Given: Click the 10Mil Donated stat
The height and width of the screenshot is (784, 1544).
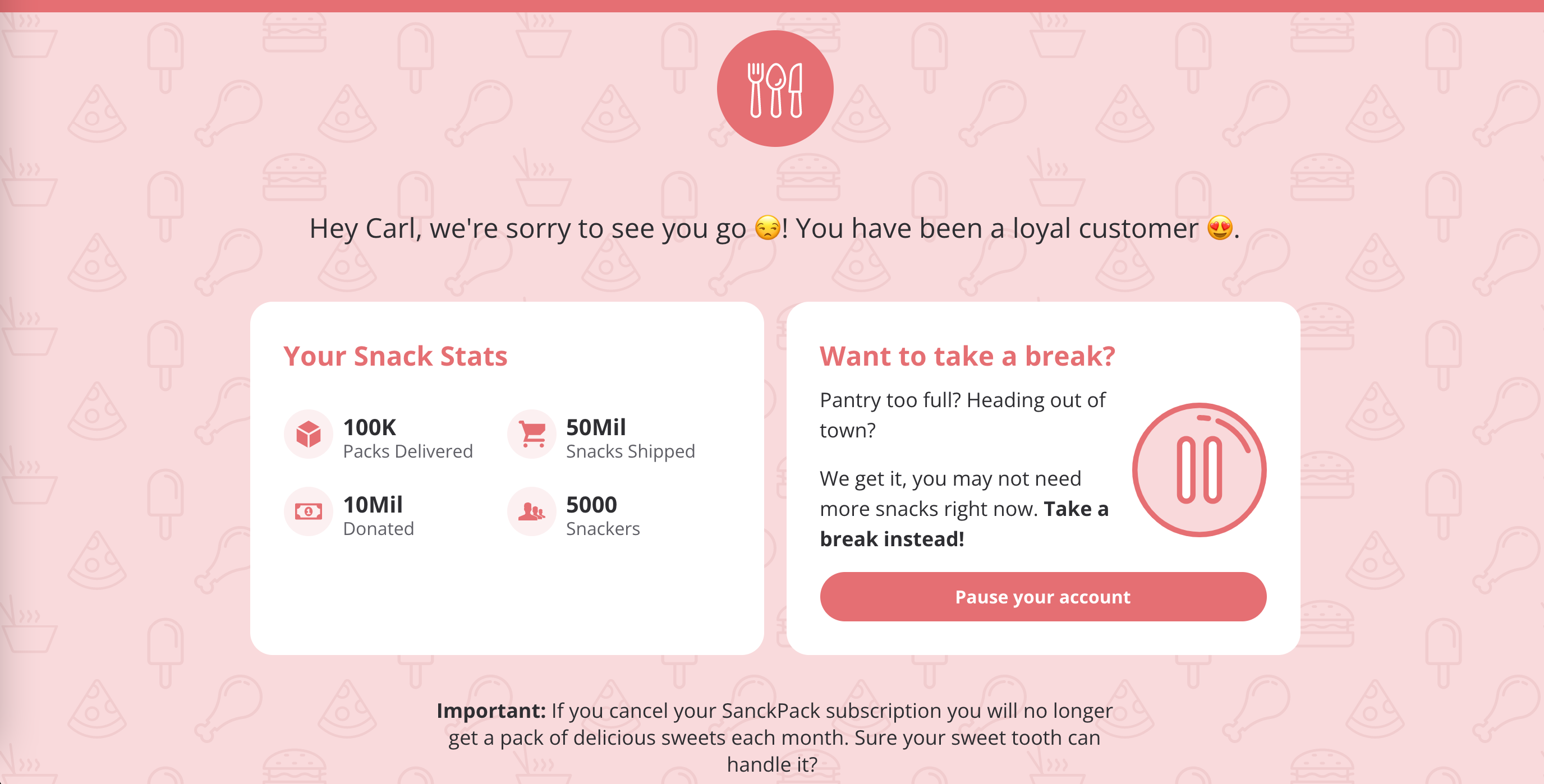Looking at the screenshot, I should tap(378, 516).
